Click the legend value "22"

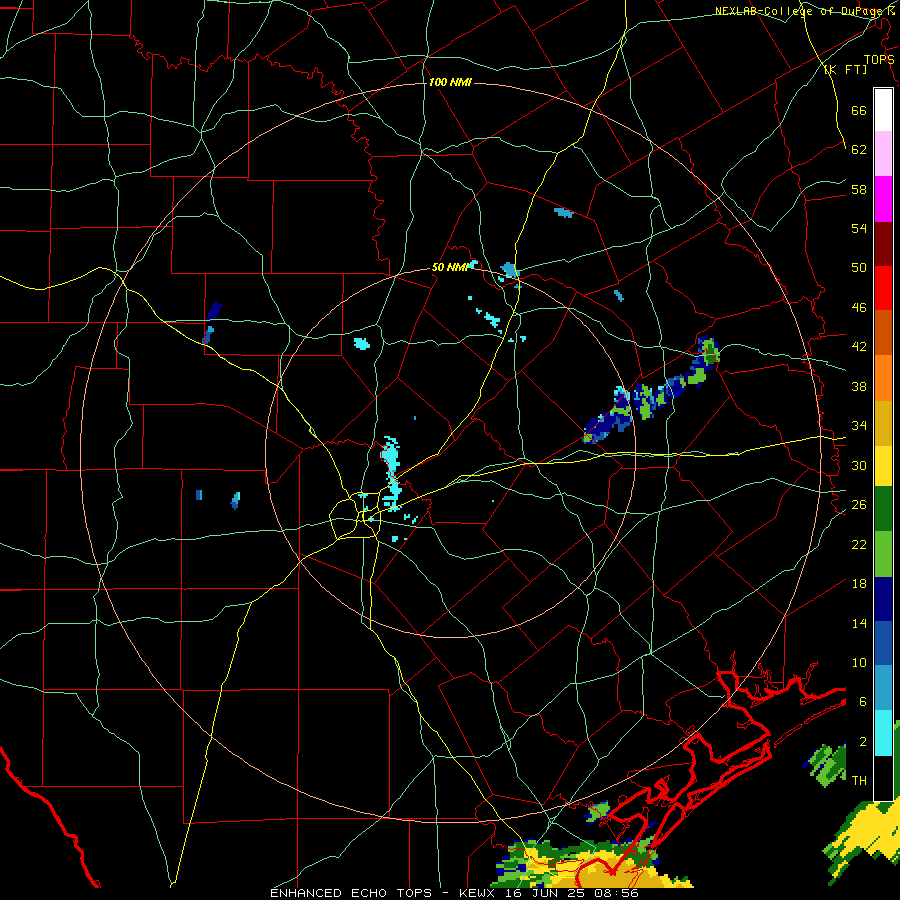(x=859, y=544)
